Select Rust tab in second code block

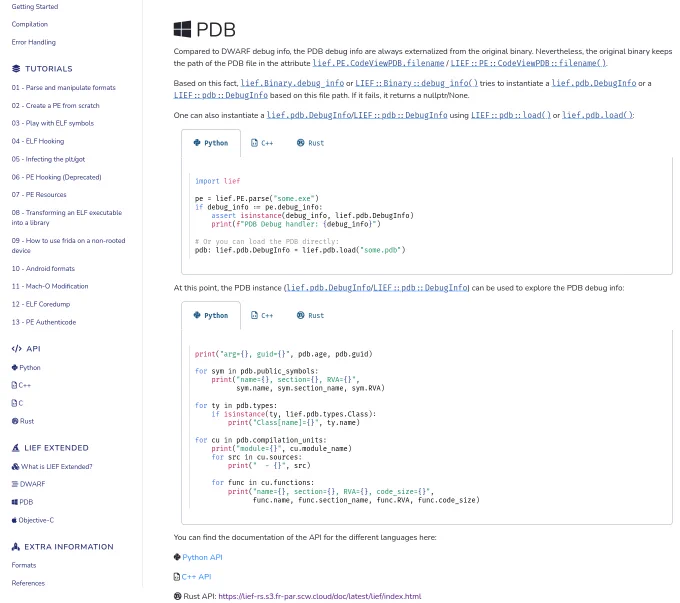point(311,315)
